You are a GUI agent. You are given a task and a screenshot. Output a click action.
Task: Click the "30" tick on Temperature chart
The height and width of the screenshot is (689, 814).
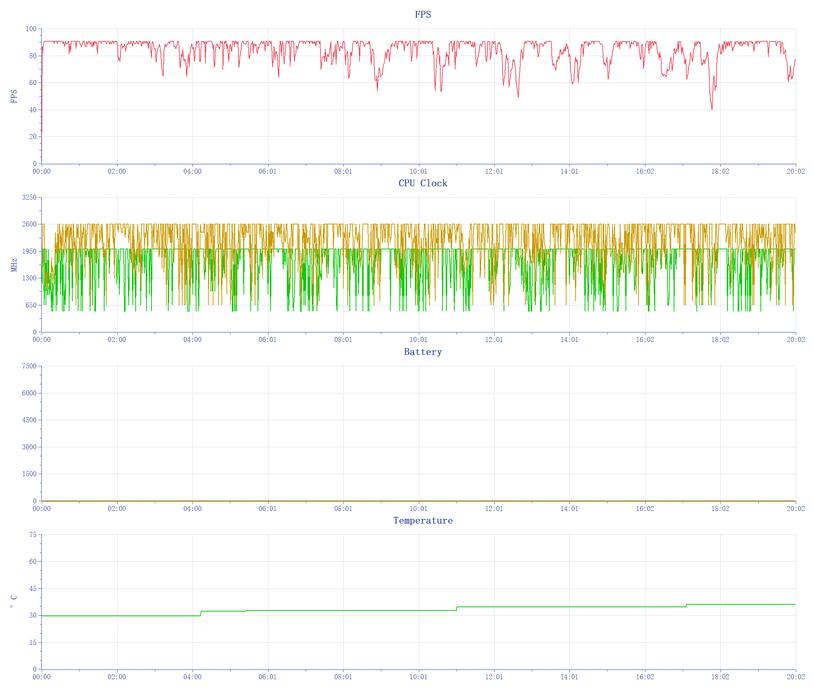[33, 616]
